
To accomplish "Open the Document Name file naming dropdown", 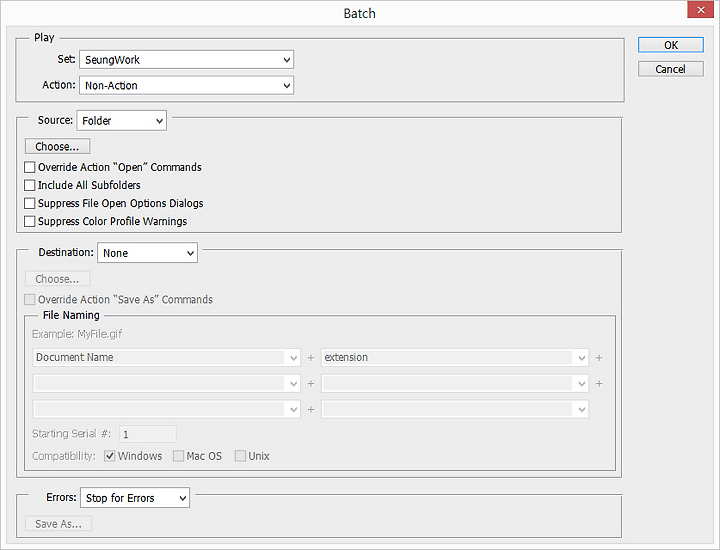I will [167, 358].
